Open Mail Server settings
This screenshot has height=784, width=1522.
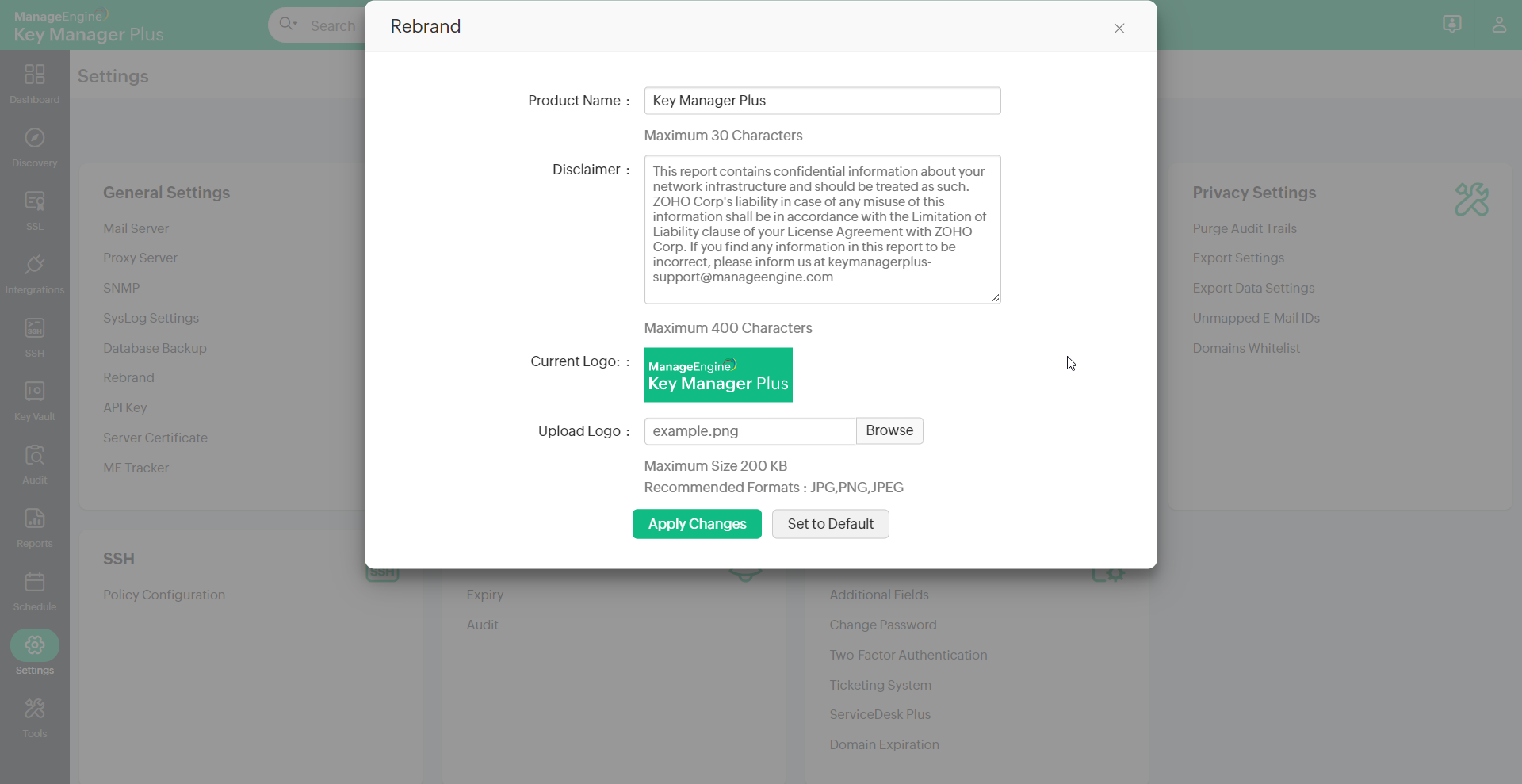coord(136,228)
